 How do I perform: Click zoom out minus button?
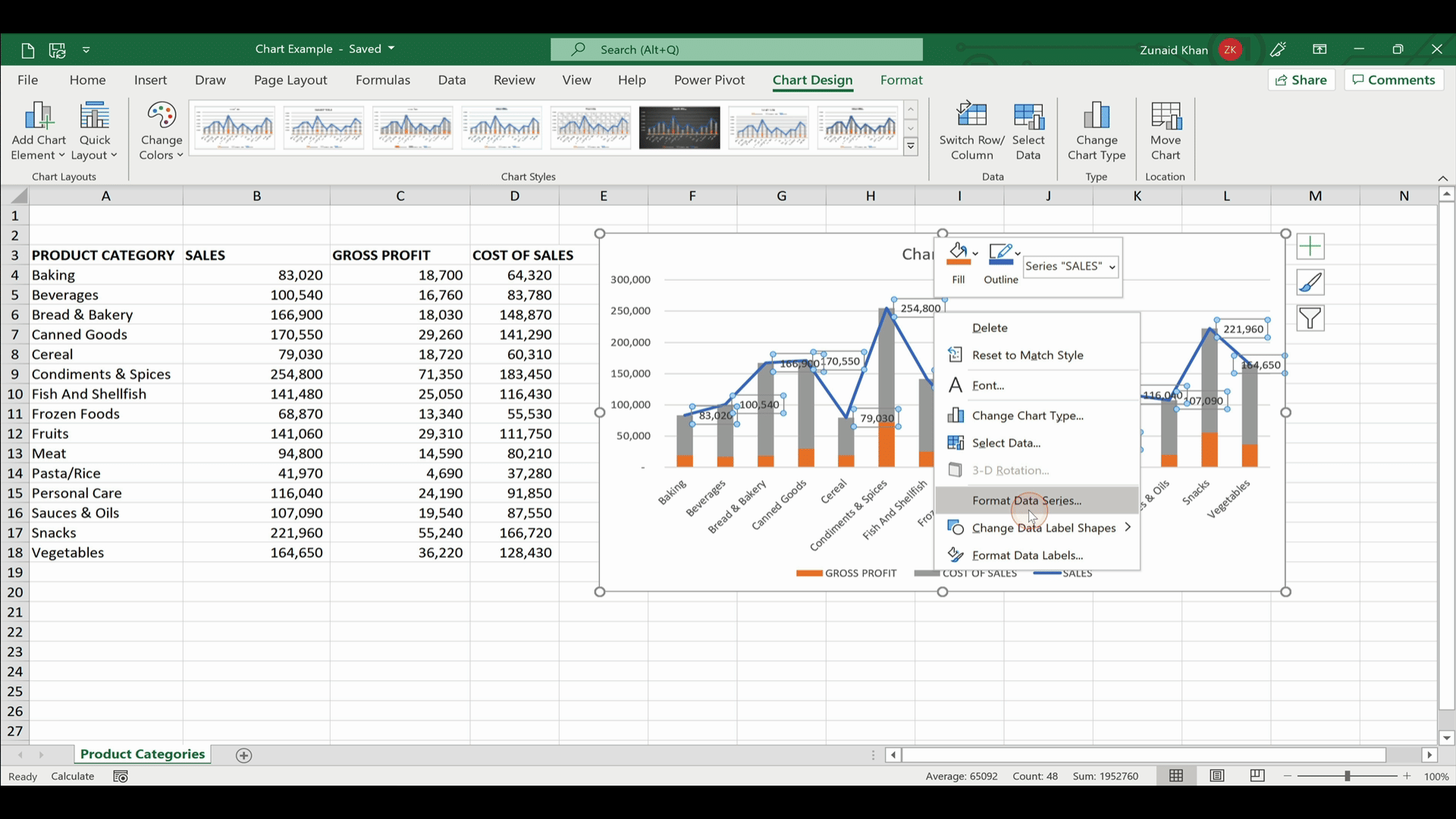[1288, 777]
